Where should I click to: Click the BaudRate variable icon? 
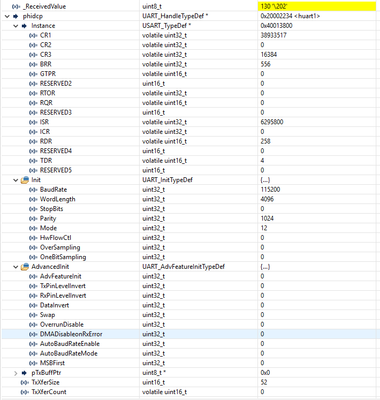coord(33,190)
